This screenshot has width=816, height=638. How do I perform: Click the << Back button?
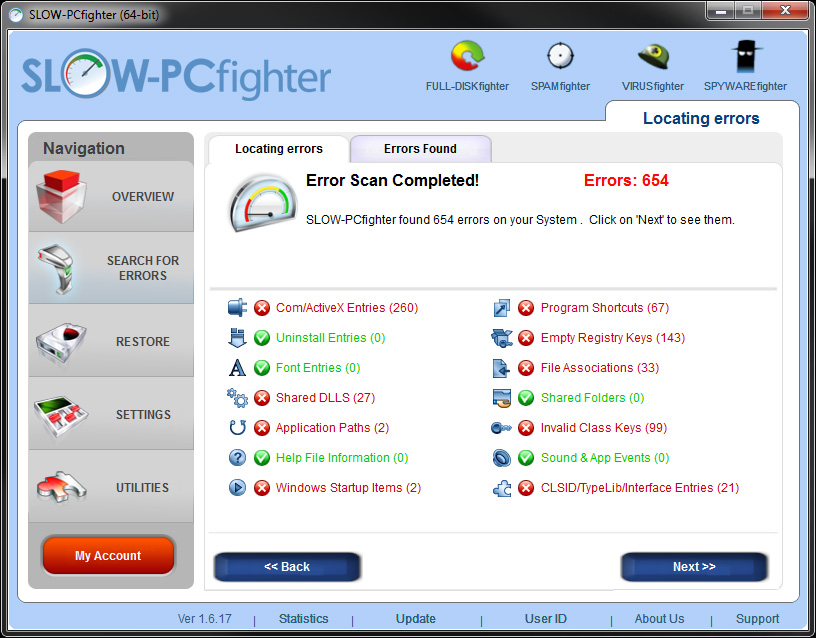287,567
